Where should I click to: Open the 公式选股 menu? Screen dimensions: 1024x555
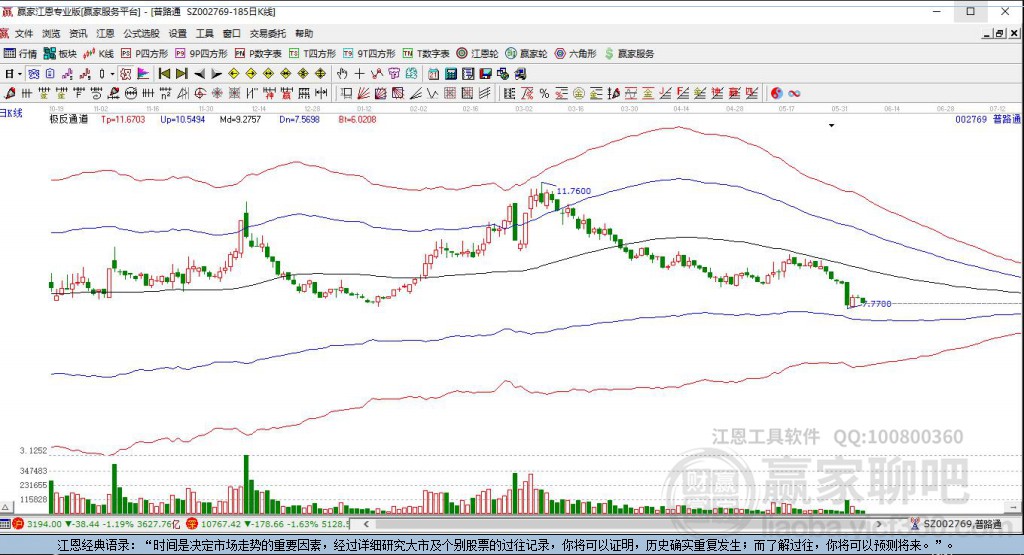141,33
